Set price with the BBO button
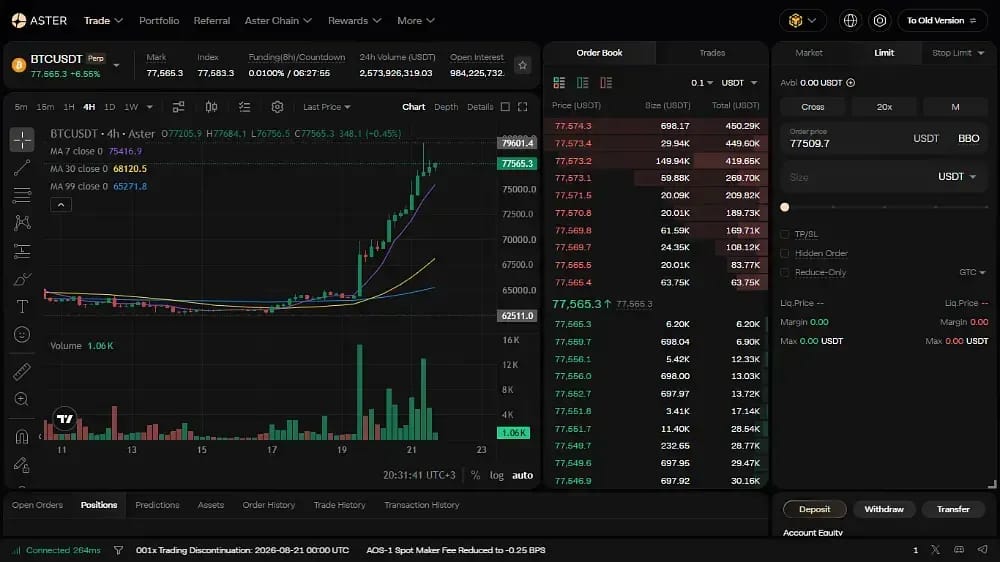 pos(968,138)
